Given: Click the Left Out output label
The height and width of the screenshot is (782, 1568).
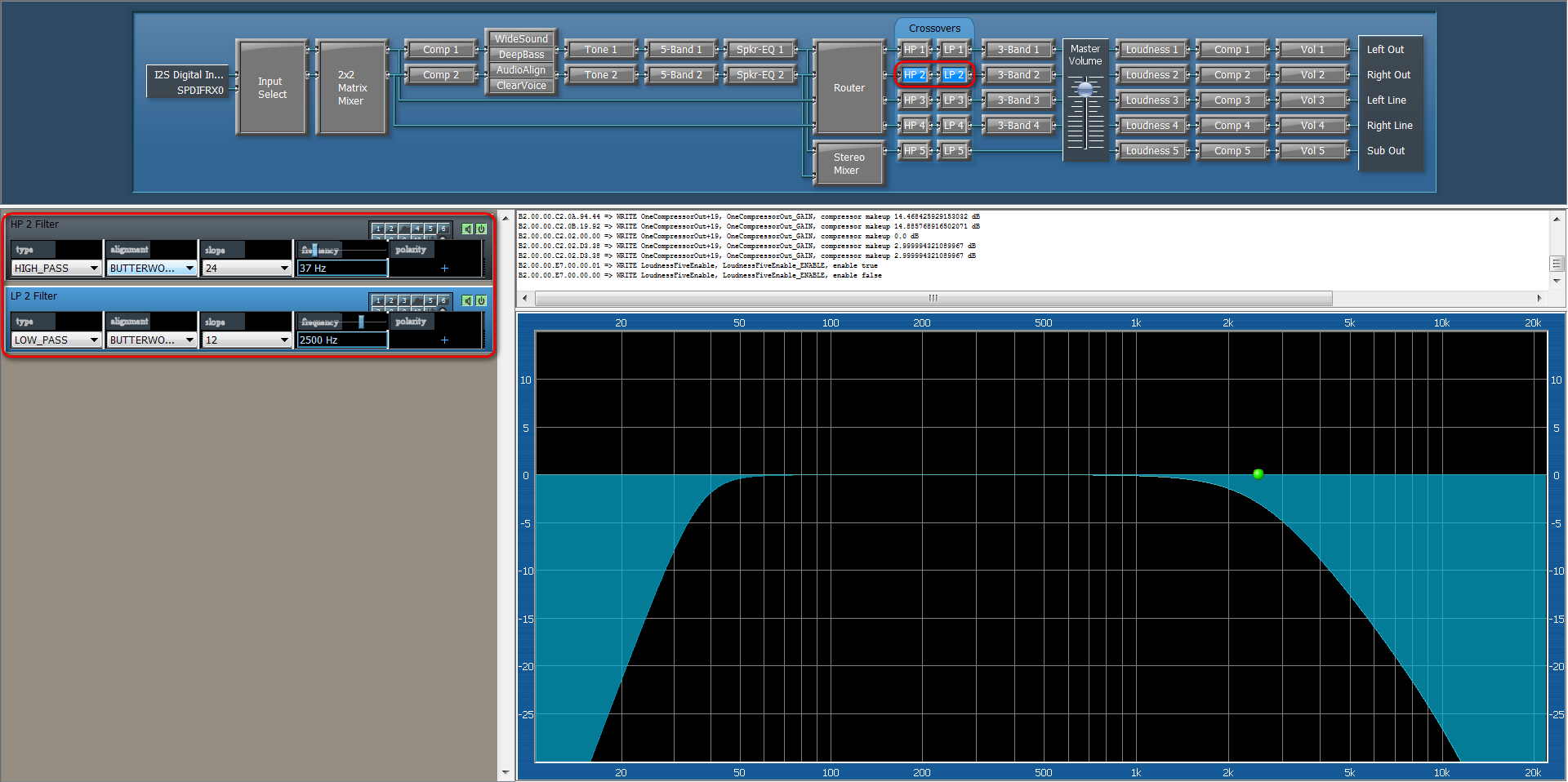Looking at the screenshot, I should click(x=1385, y=50).
